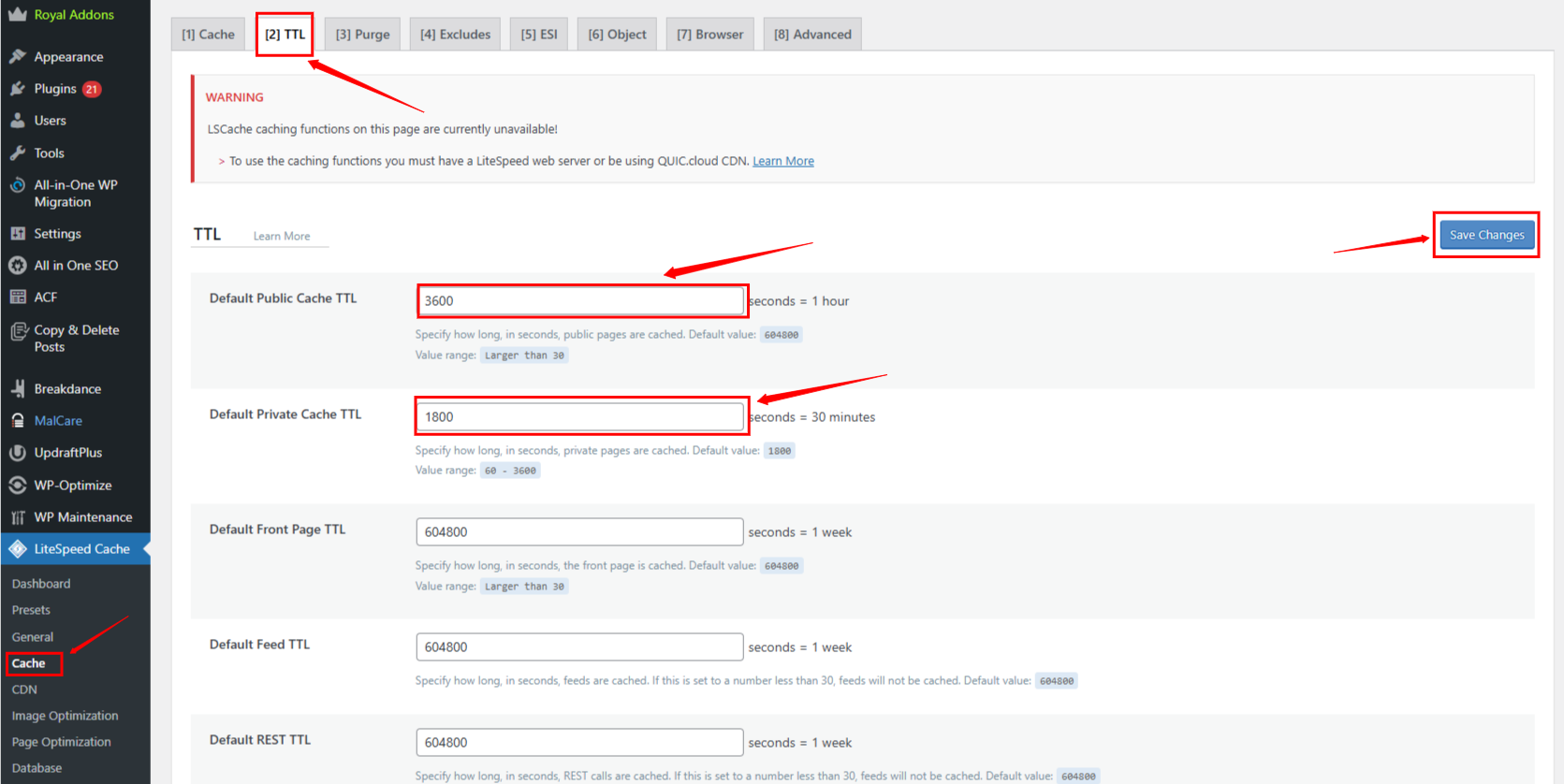Click the Copy & Delete Posts icon
The image size is (1564, 784).
tap(17, 330)
